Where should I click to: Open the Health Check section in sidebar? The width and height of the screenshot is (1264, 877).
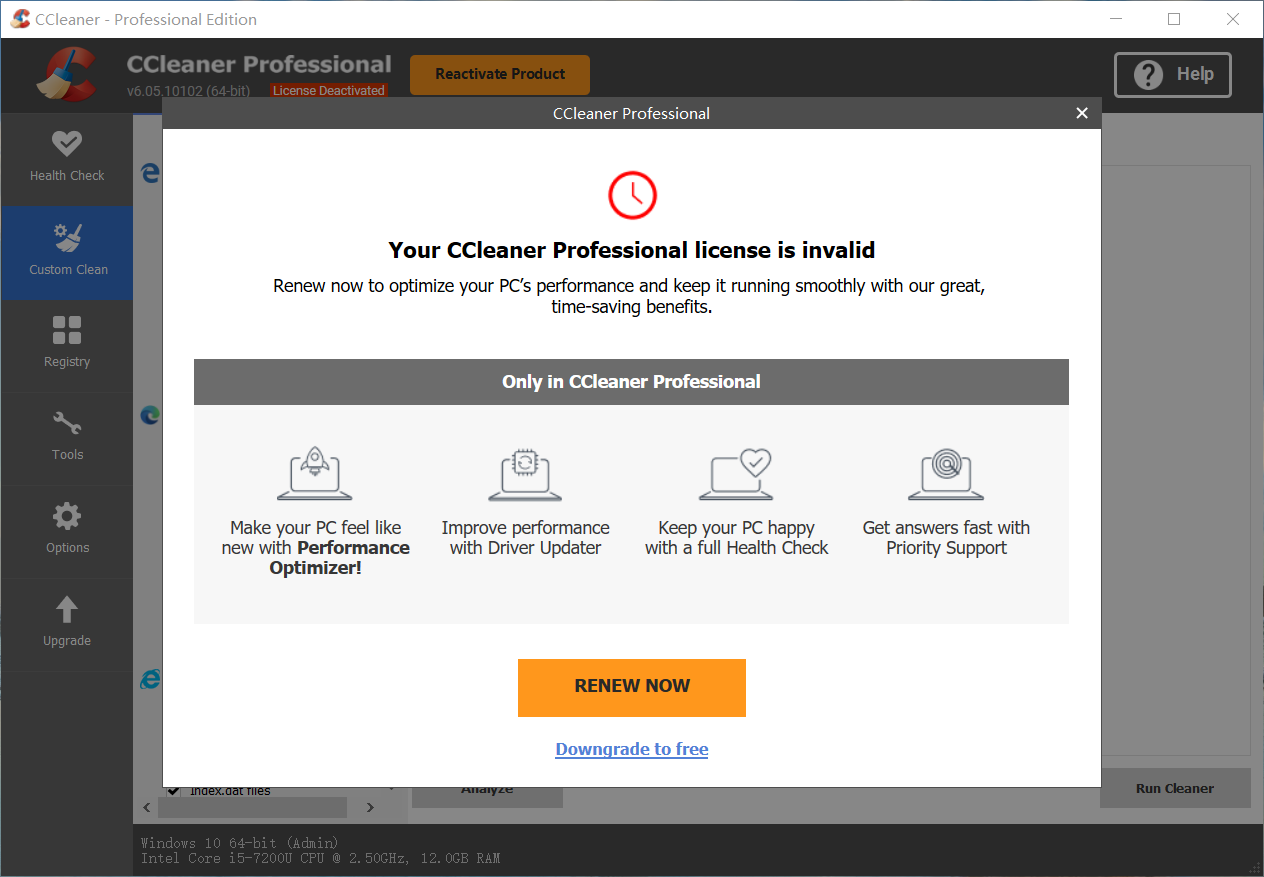coord(67,158)
